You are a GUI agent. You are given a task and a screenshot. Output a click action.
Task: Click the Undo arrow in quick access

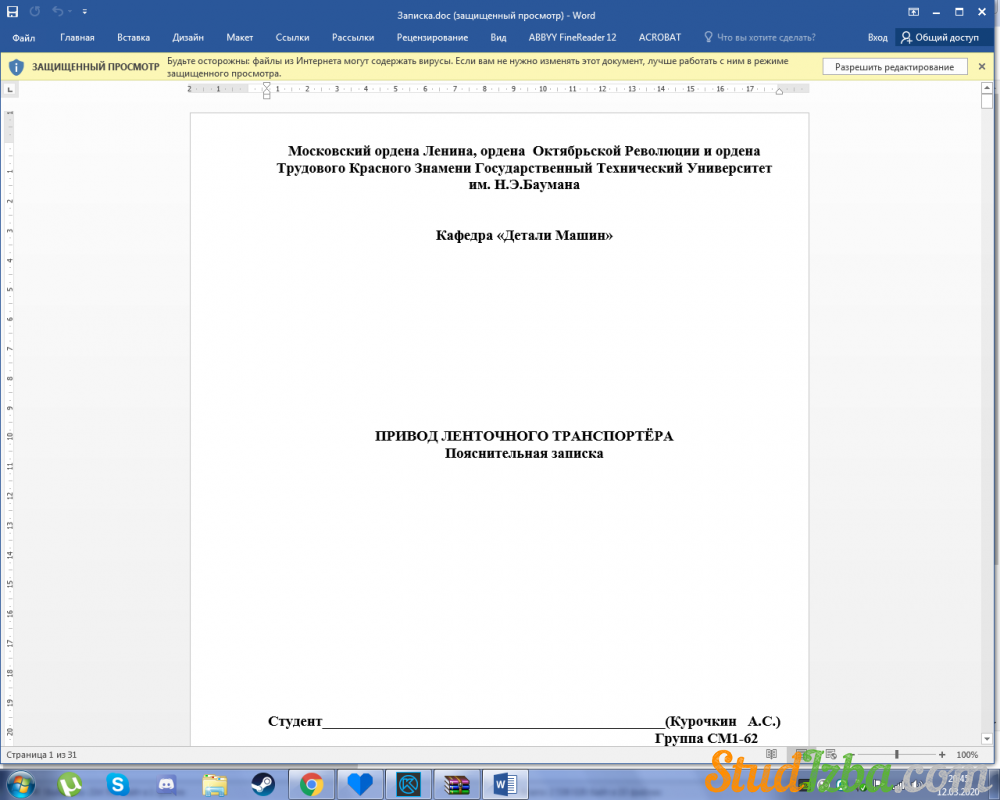(57, 11)
